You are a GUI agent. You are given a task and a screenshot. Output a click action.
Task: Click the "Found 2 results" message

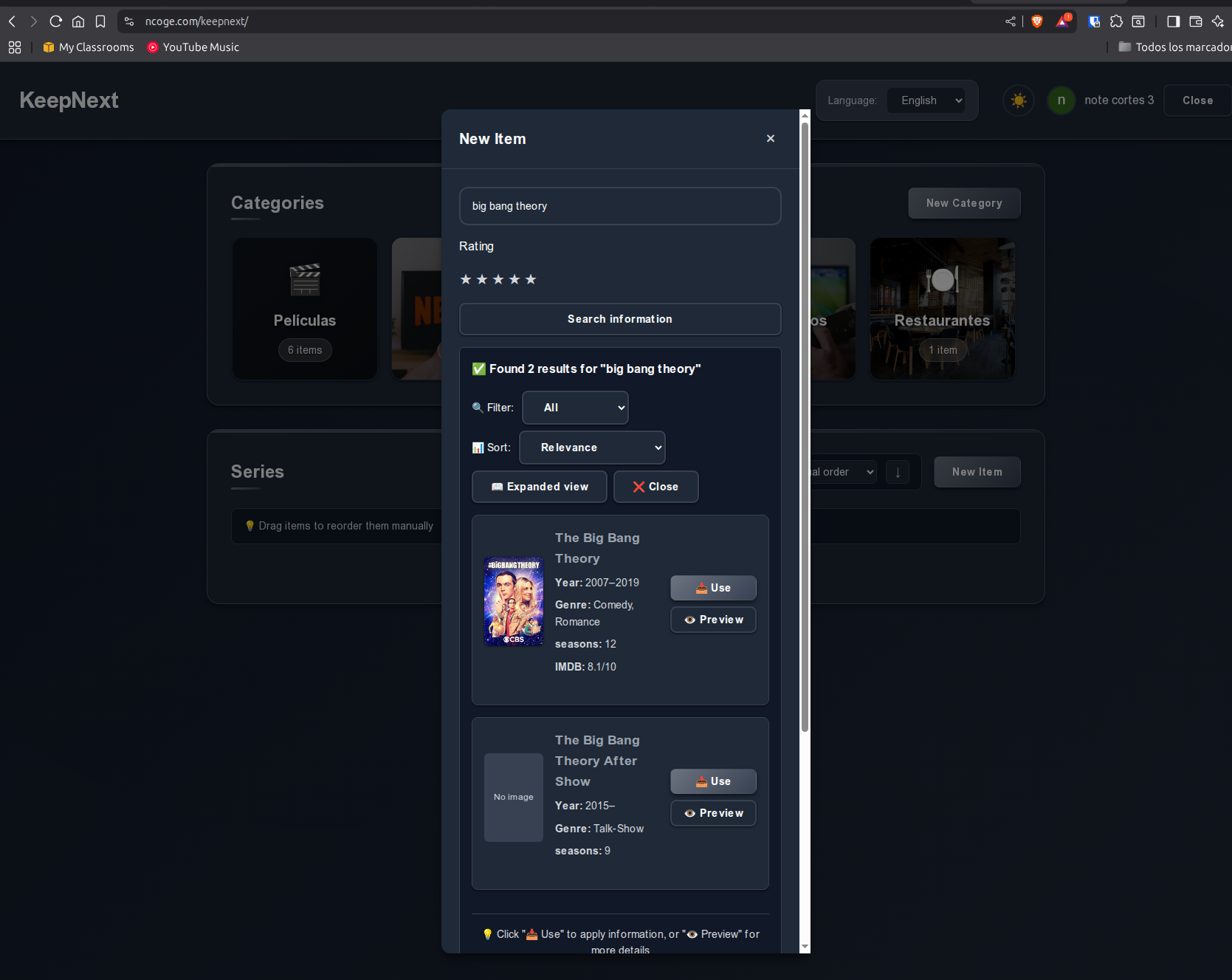click(587, 369)
